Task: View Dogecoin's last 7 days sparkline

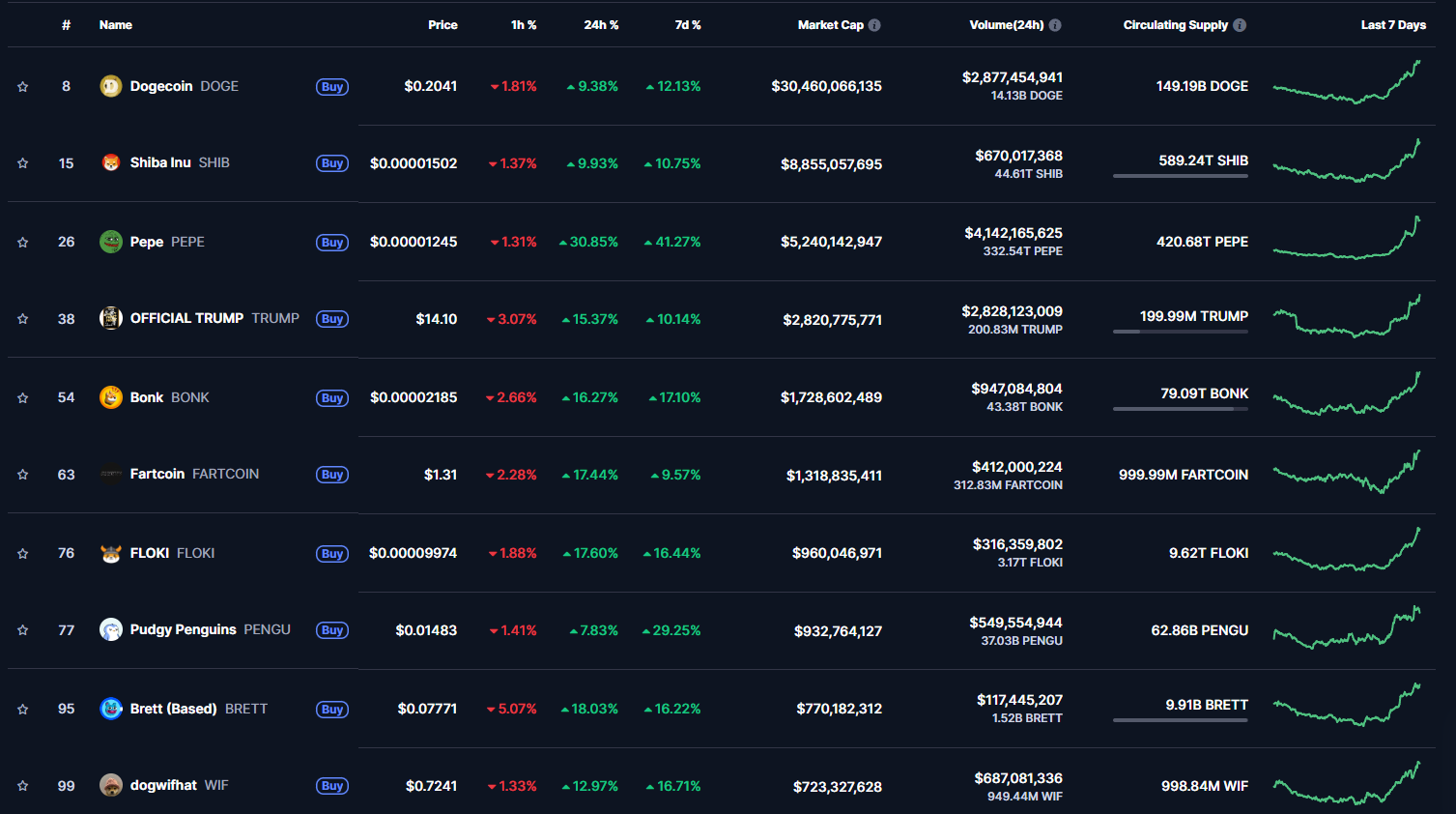Action: point(1347,82)
